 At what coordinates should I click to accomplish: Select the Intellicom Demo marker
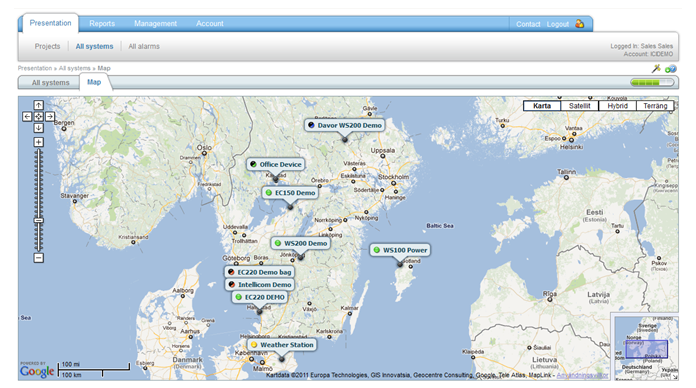pos(259,285)
